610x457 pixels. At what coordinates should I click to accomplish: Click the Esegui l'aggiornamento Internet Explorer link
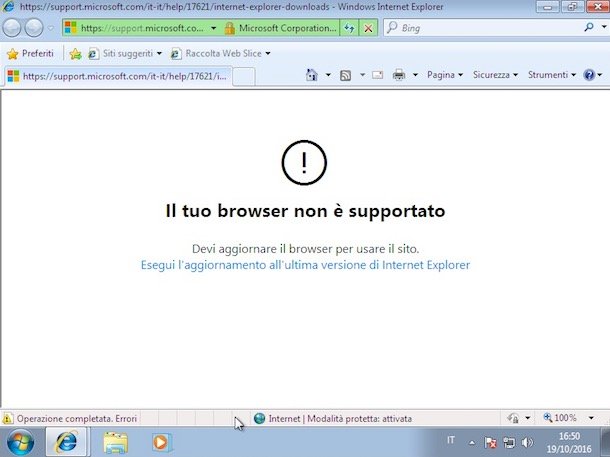point(305,265)
